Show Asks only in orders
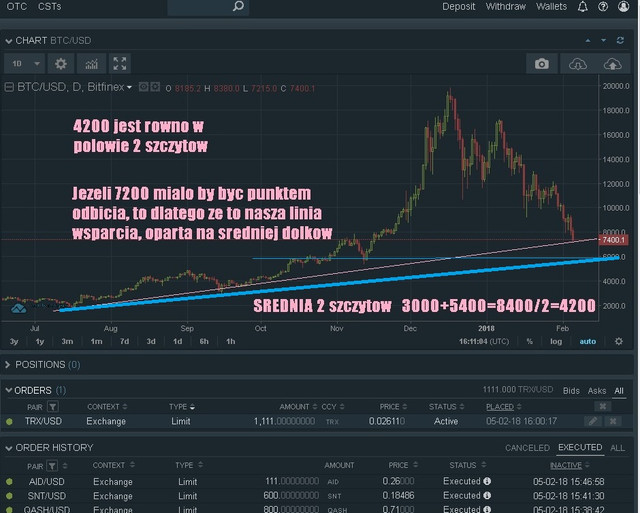This screenshot has width=640, height=513. [597, 391]
